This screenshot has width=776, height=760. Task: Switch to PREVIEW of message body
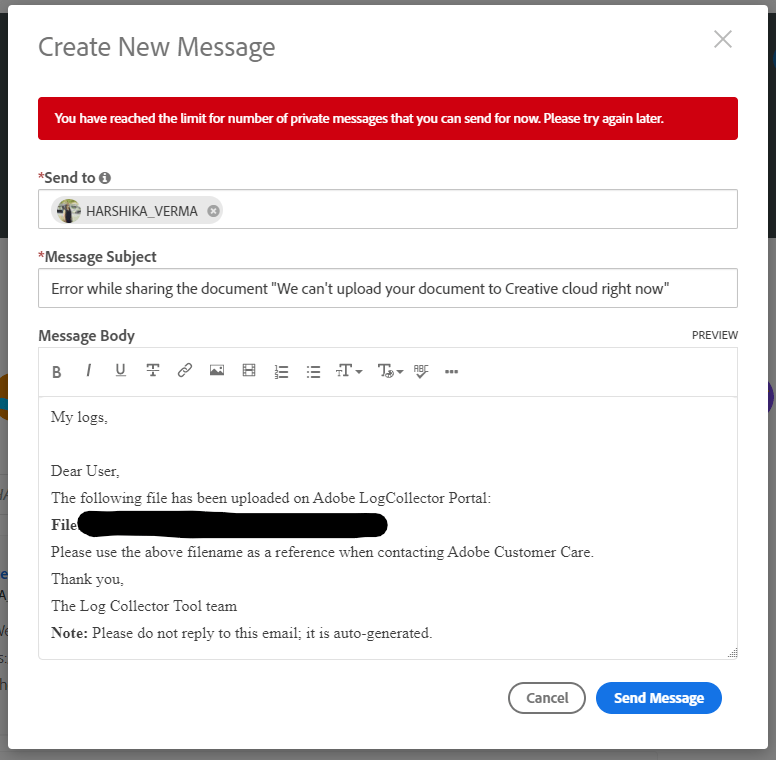click(714, 335)
